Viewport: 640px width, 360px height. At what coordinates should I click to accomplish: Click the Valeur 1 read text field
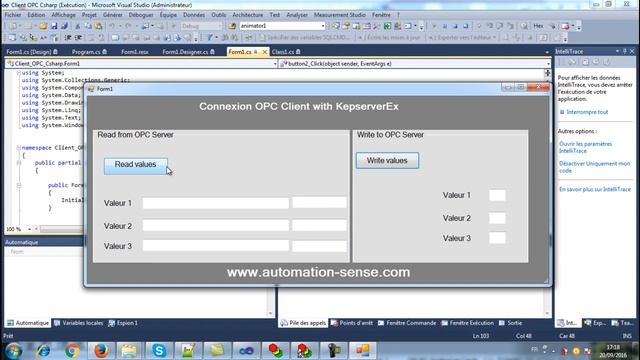coord(216,203)
